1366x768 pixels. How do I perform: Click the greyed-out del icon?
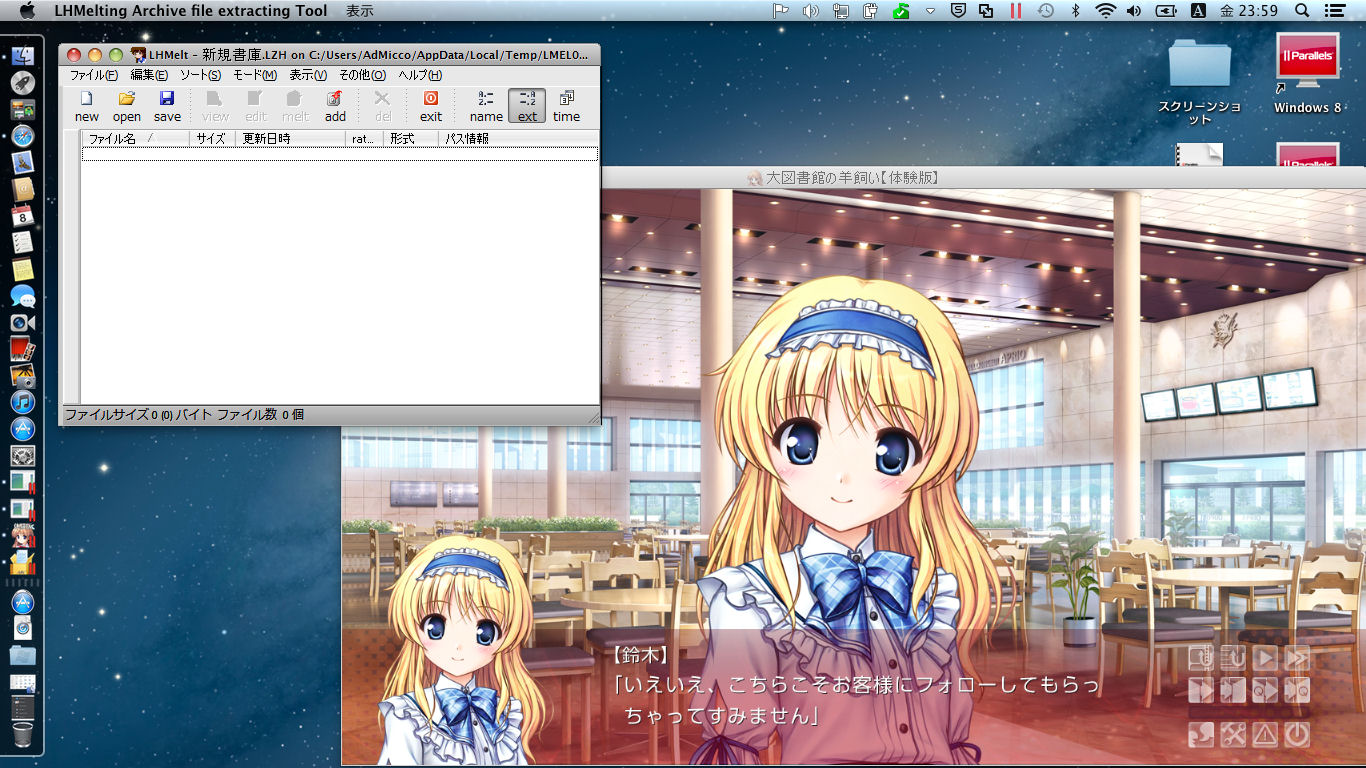pos(383,106)
